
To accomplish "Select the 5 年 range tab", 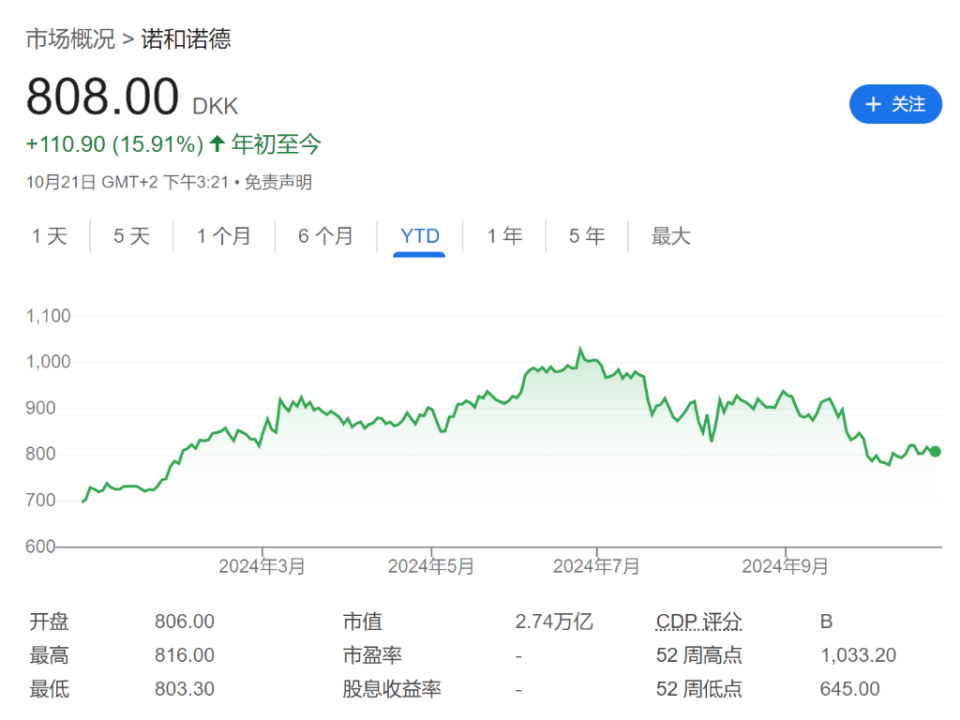I will pyautogui.click(x=587, y=236).
